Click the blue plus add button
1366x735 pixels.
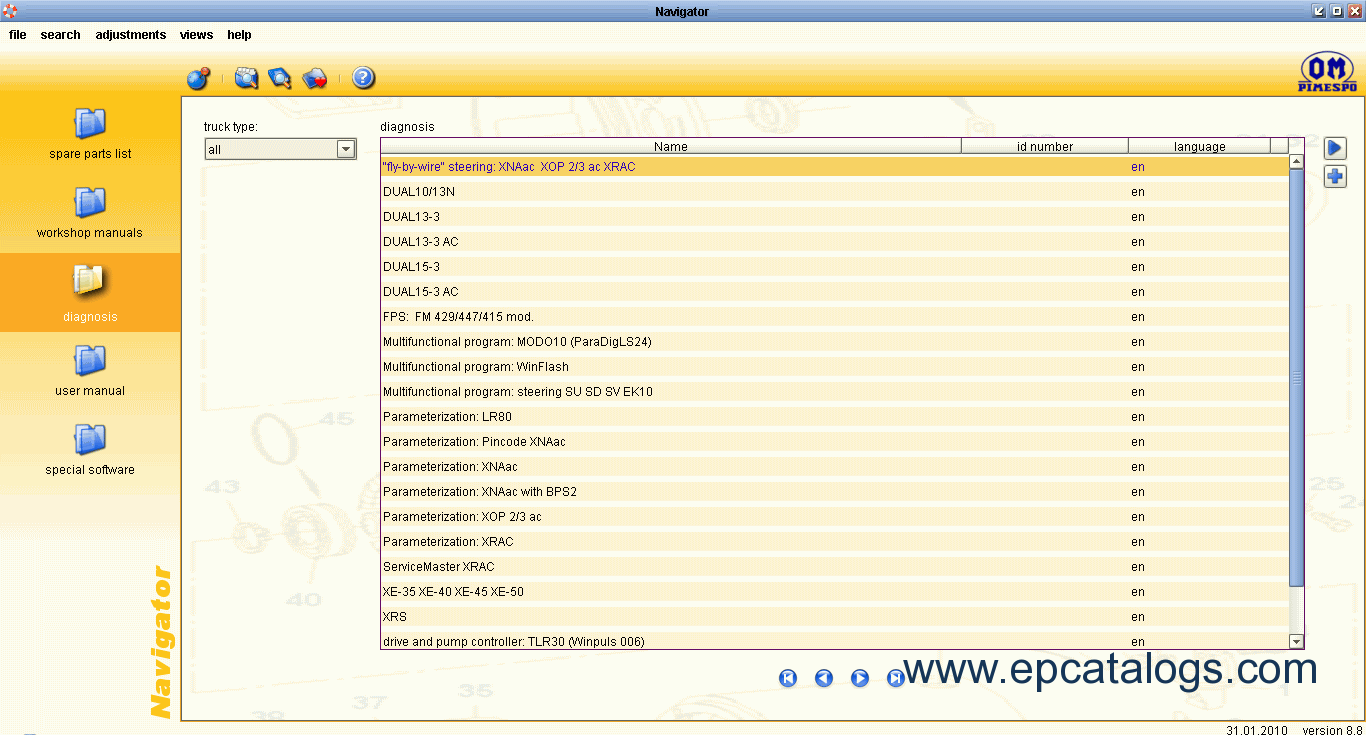pos(1335,177)
